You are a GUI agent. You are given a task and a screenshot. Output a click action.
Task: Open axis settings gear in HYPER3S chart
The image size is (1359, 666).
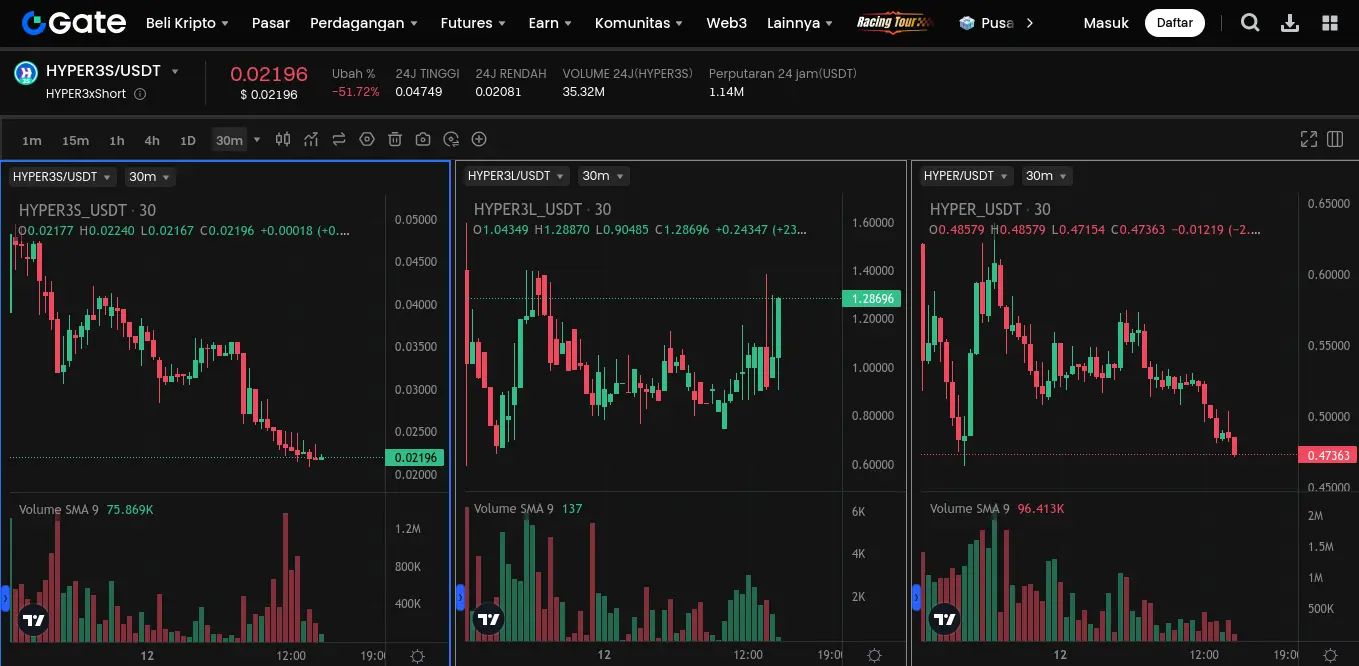coord(418,656)
